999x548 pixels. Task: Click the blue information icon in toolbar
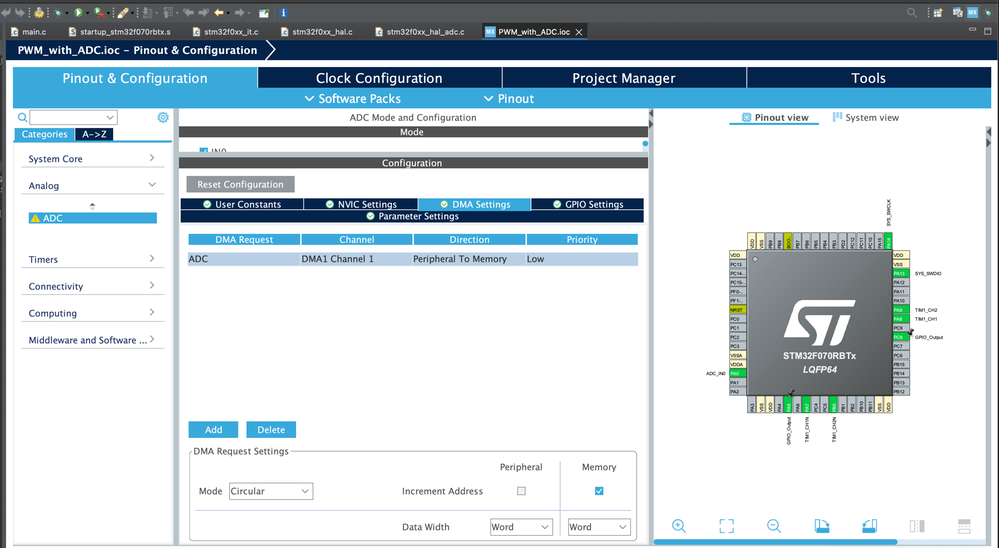[x=284, y=13]
